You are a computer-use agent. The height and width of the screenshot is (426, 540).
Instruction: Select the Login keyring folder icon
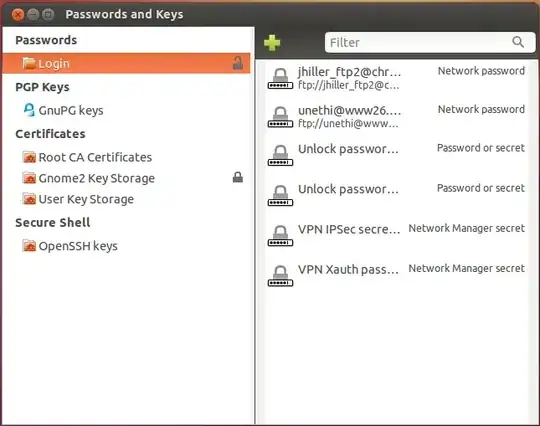[29, 63]
